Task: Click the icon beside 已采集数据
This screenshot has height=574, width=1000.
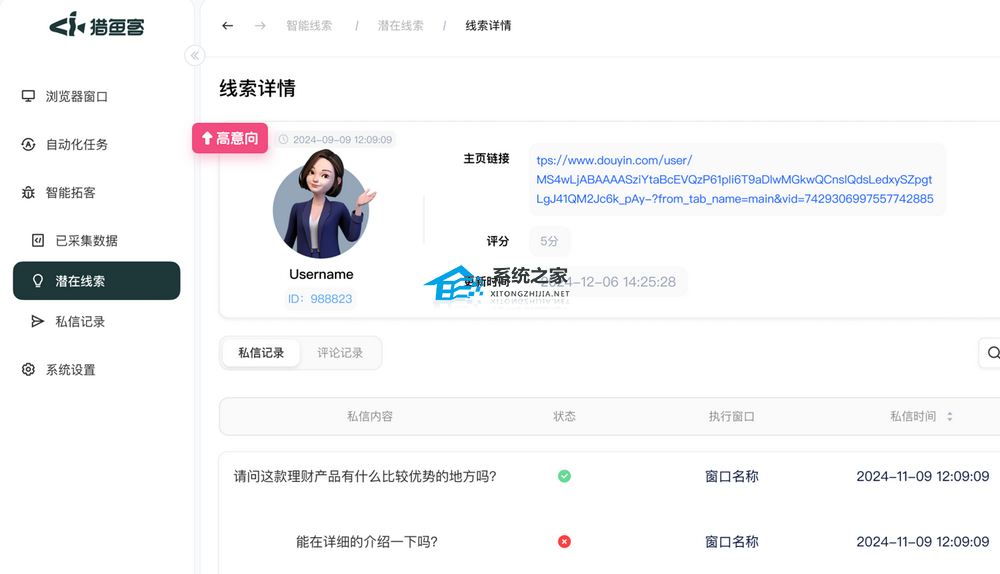Action: pyautogui.click(x=38, y=240)
